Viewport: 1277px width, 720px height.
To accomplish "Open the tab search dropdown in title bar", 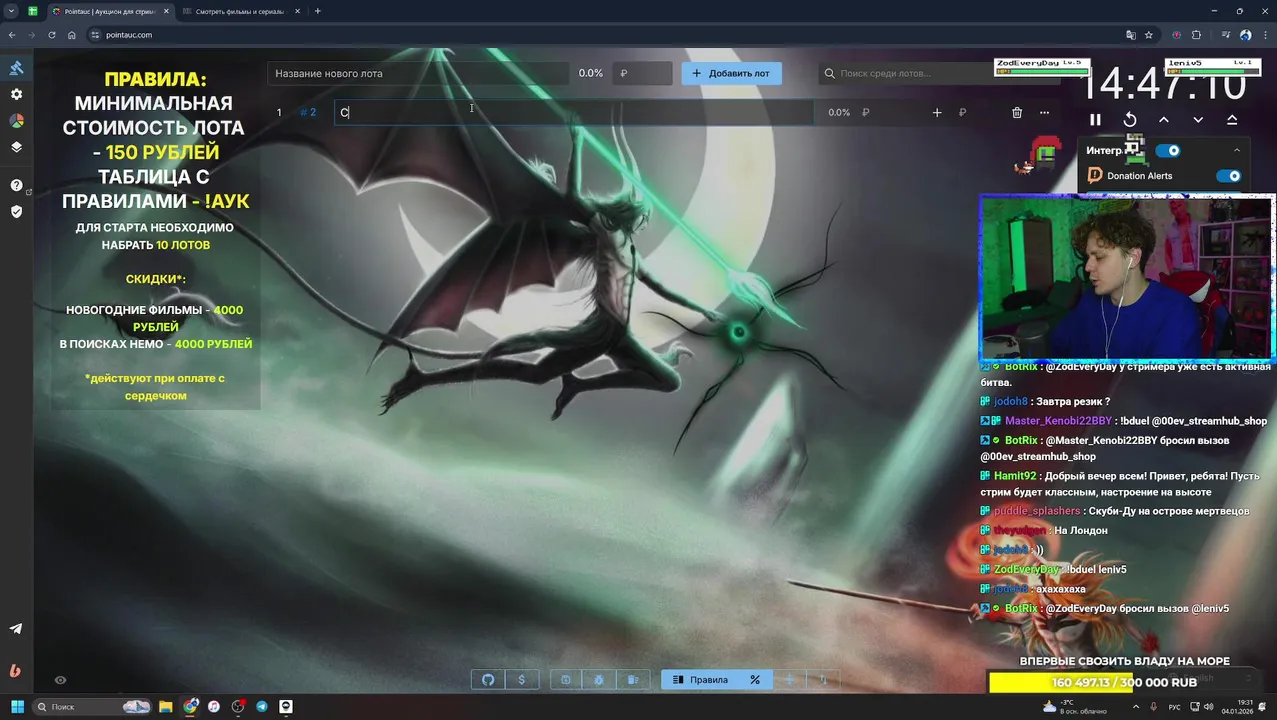I will coord(12,11).
